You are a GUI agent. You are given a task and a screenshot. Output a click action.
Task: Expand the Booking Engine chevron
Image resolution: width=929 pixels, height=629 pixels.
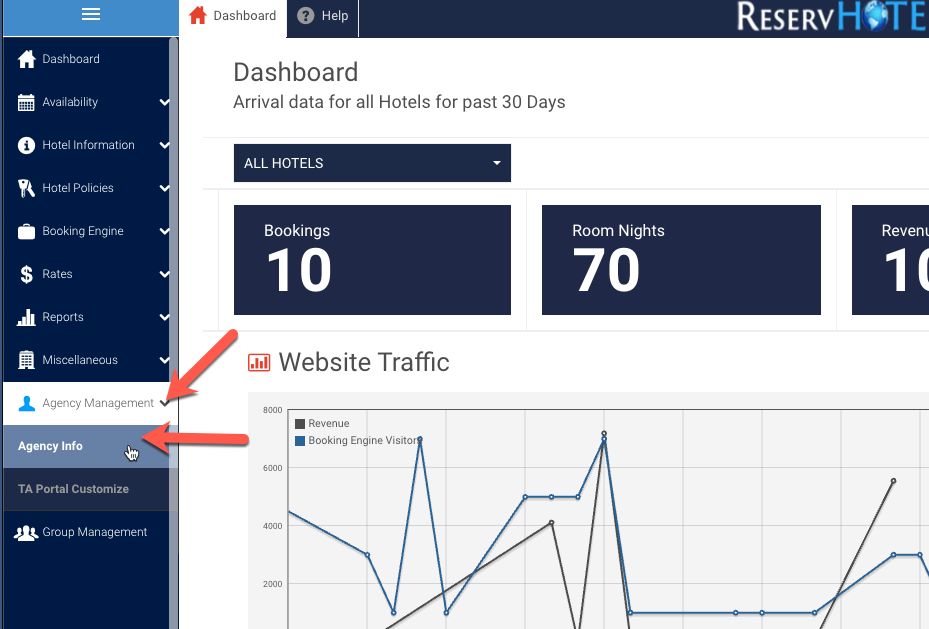(164, 231)
